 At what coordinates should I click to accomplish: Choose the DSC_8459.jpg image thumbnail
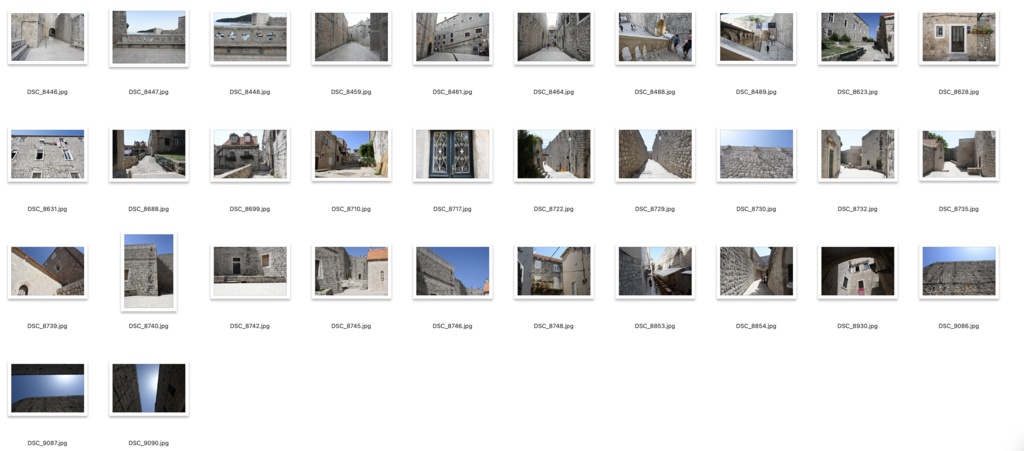(351, 37)
